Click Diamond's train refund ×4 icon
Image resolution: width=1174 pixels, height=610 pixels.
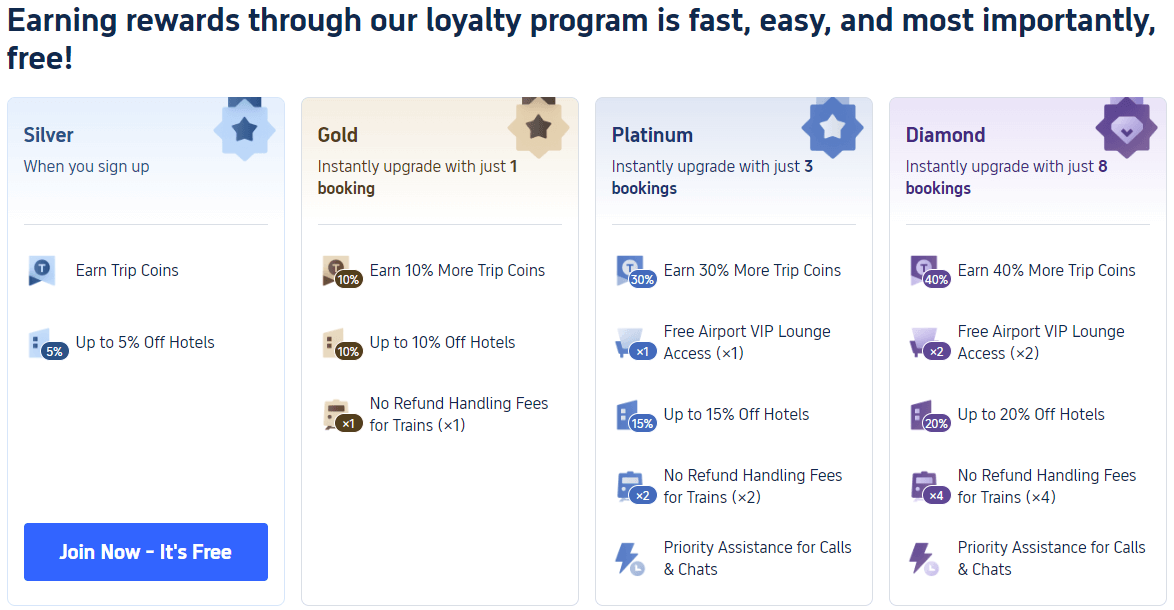point(927,487)
